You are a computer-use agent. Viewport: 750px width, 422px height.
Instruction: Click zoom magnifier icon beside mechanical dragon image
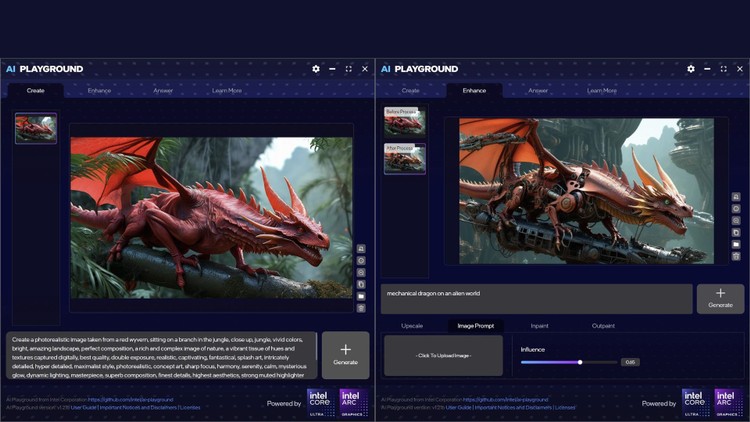coord(736,221)
